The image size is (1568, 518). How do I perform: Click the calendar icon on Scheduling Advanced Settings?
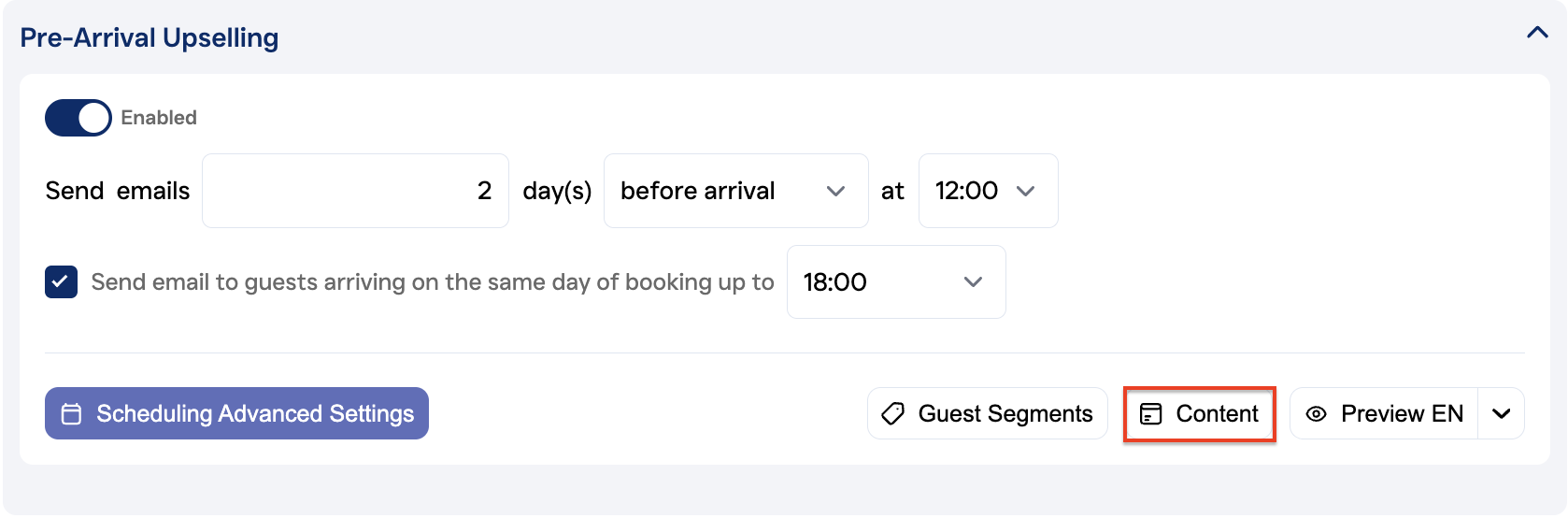coord(71,413)
